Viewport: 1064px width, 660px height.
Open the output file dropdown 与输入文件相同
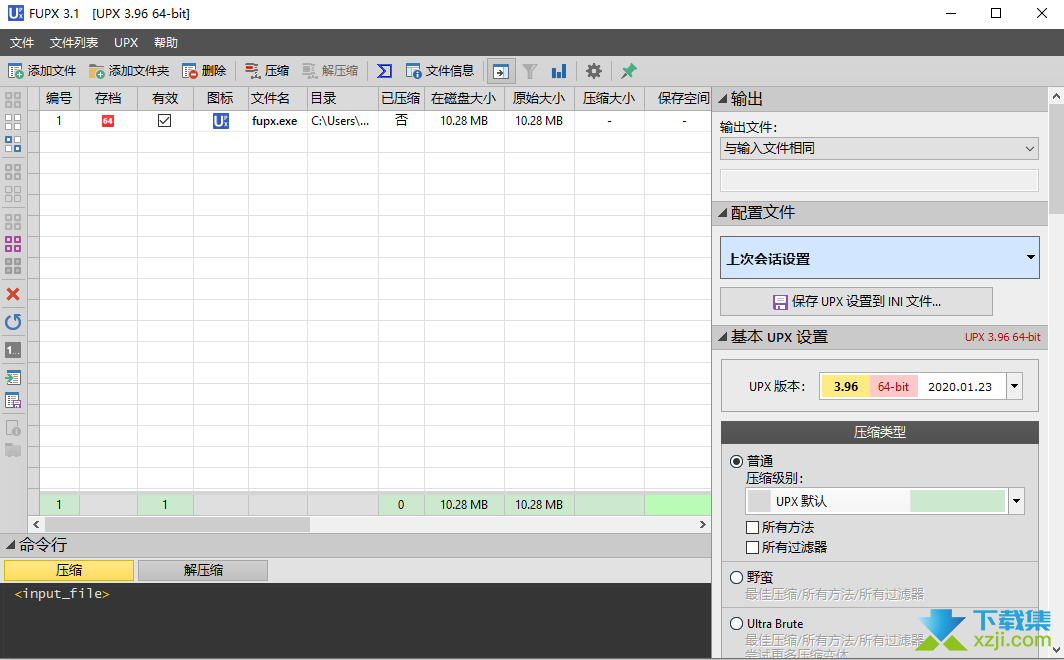point(879,149)
